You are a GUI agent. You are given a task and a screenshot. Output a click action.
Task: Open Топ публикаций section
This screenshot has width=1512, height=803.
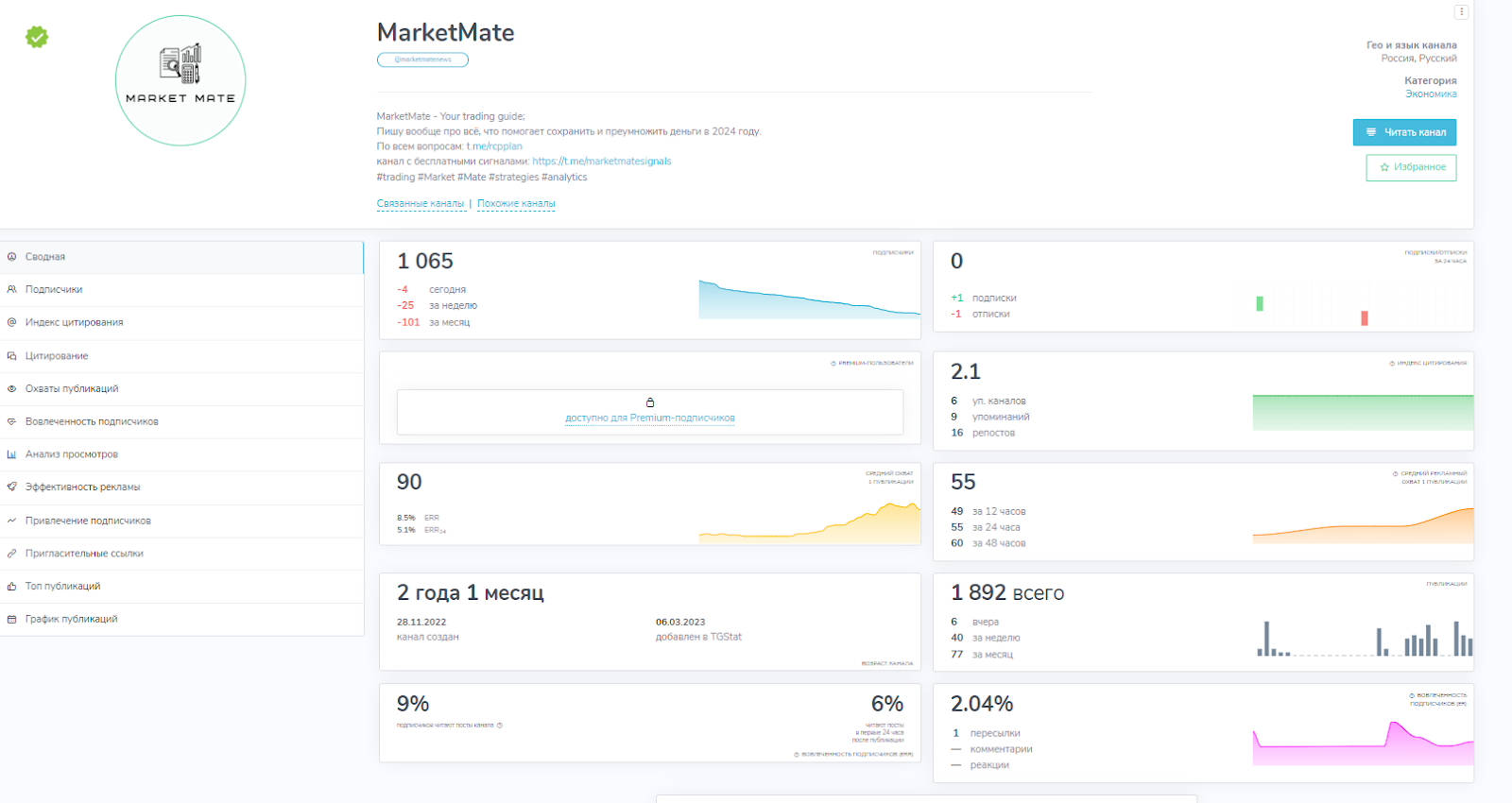point(181,587)
